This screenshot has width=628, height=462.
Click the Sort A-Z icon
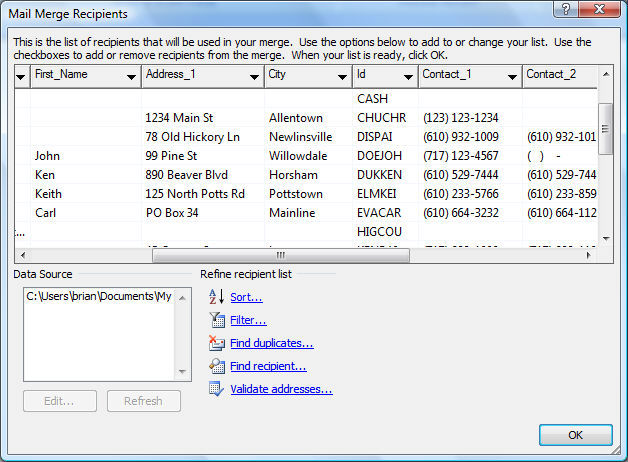216,297
